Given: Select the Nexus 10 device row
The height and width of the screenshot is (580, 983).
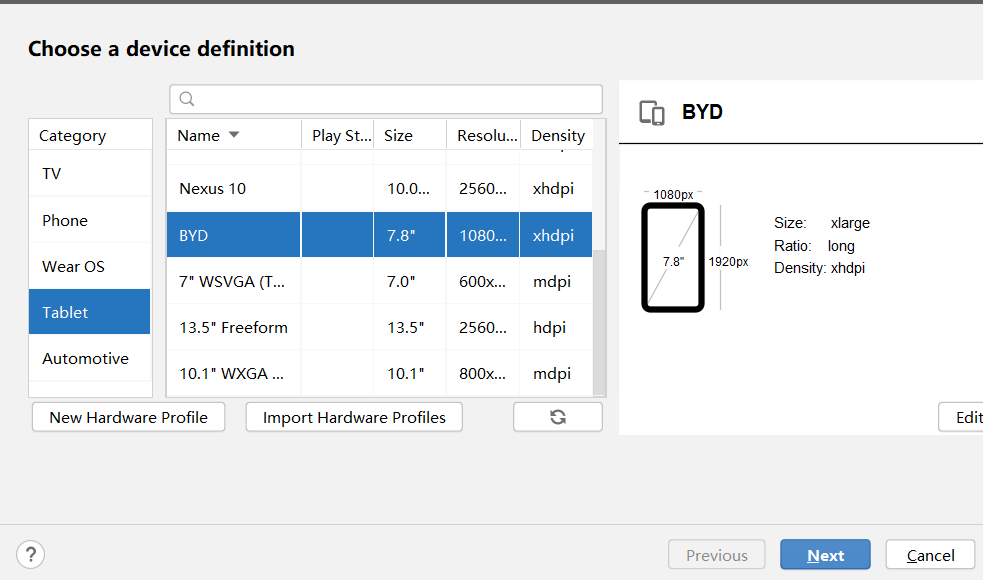Looking at the screenshot, I should click(x=379, y=188).
